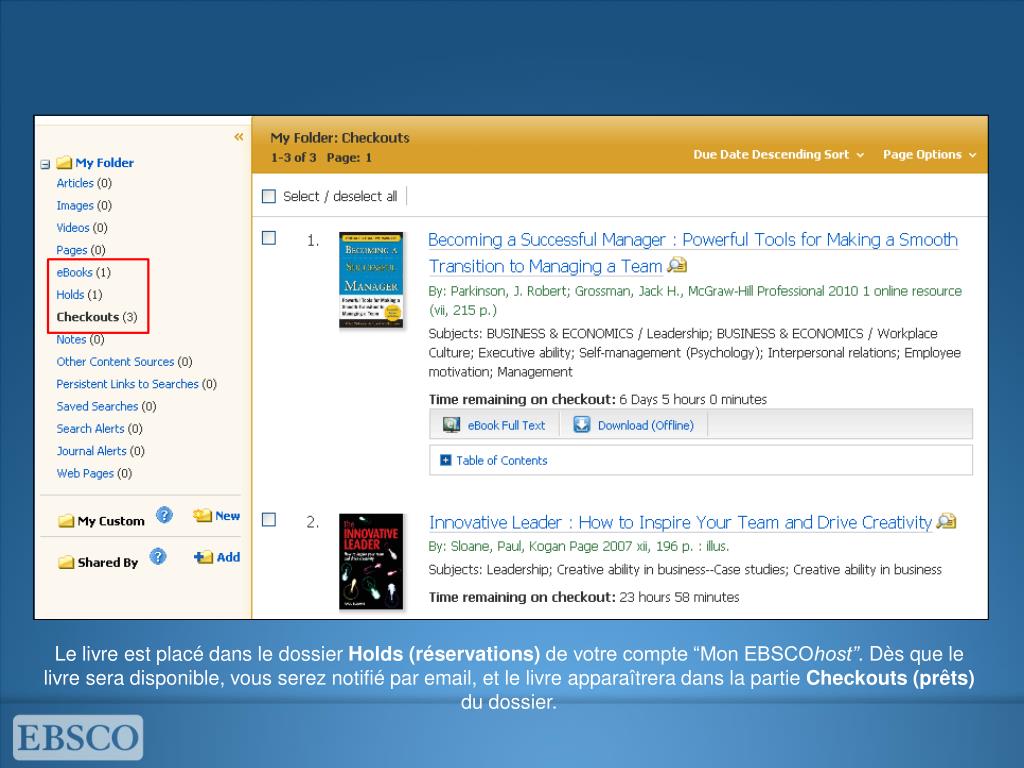Preview Innovative Leader with the magnifier icon
This screenshot has height=768, width=1024.
coord(946,521)
